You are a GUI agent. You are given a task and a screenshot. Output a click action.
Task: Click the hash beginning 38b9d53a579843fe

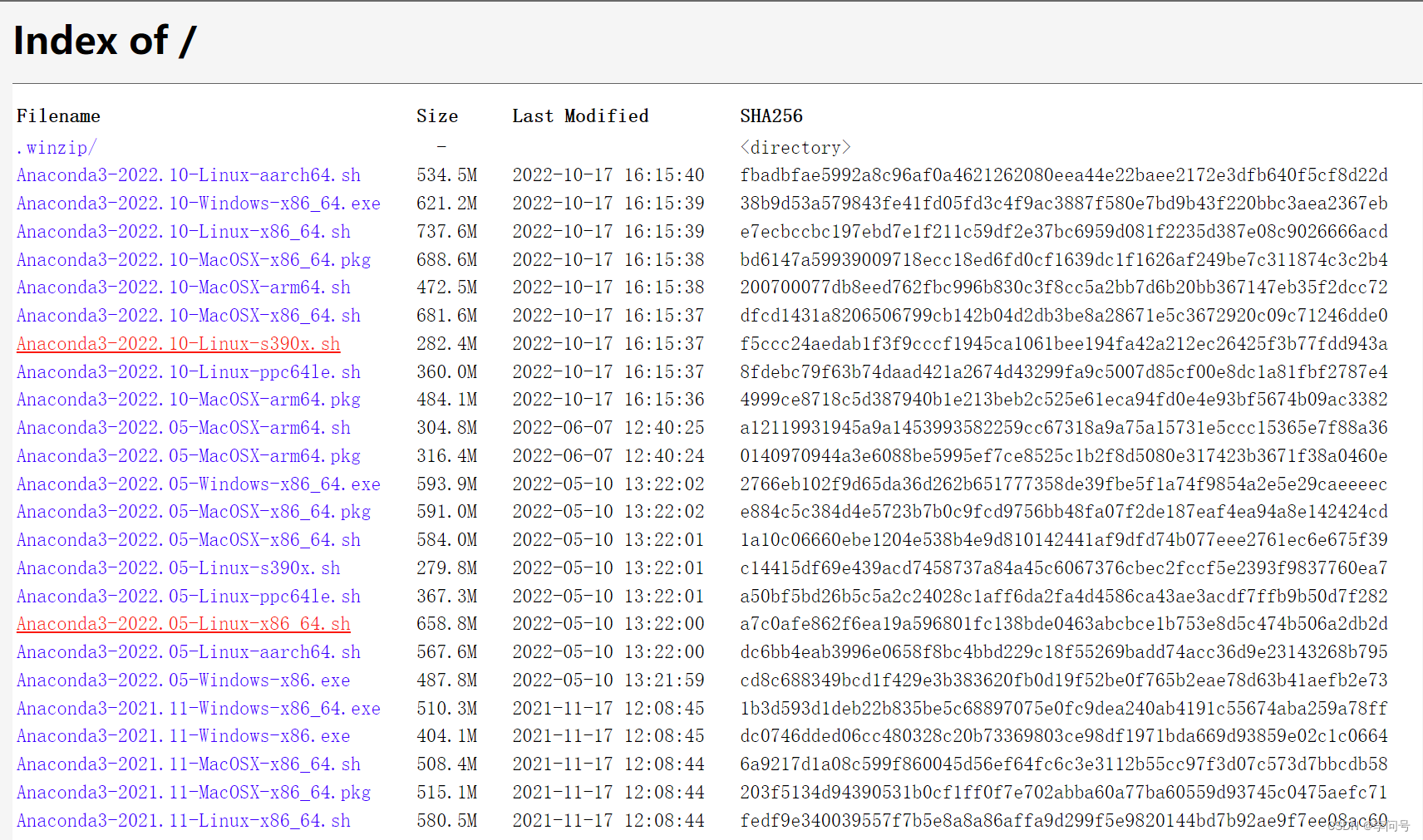[x=1064, y=204]
